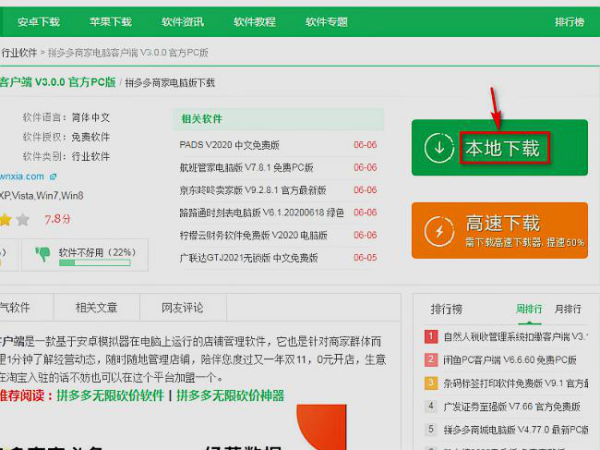
Task: Click the 06-05 date for 广联达GTJ2021
Action: tap(365, 258)
